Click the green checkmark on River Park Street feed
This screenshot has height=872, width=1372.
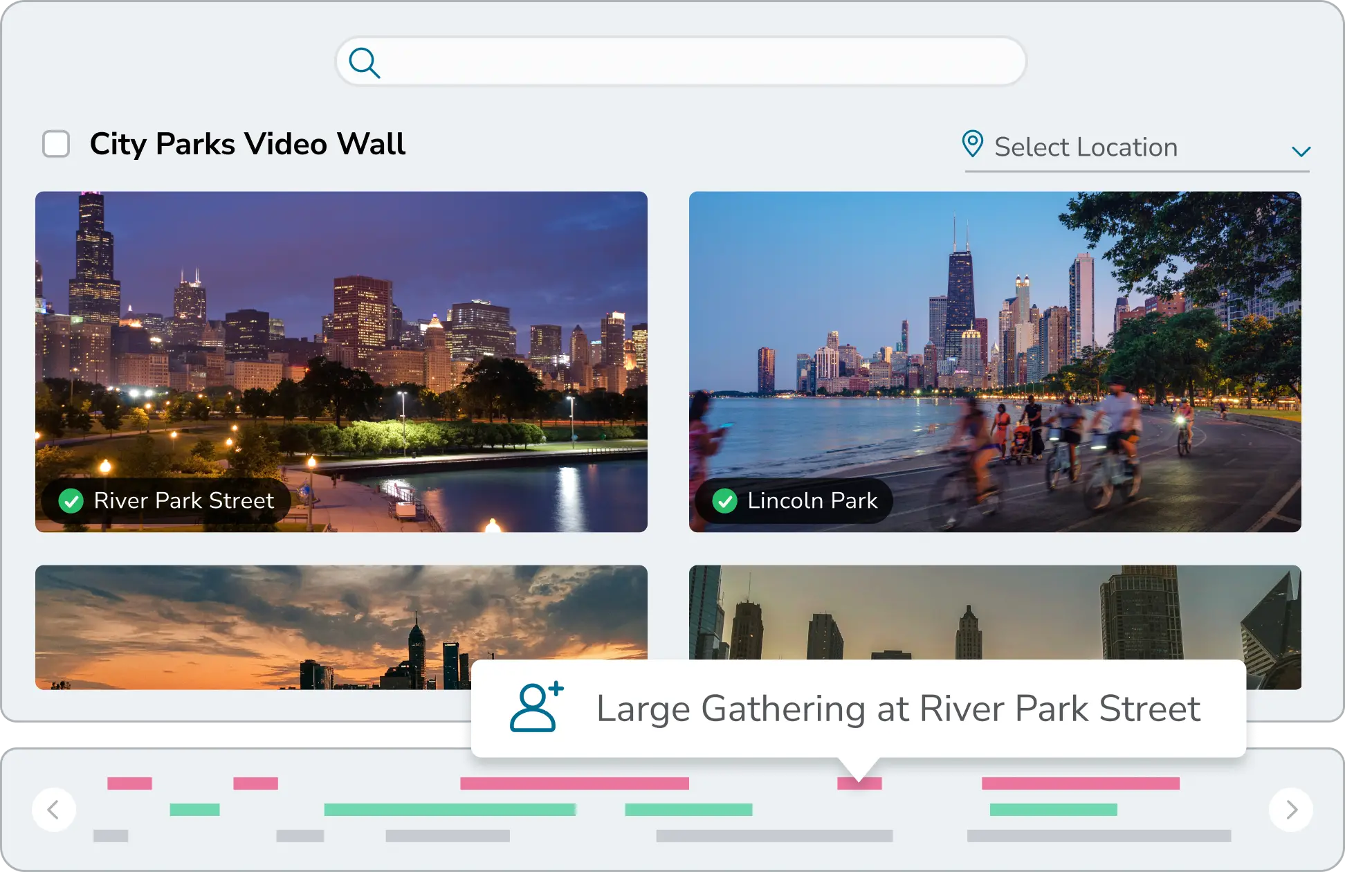71,500
